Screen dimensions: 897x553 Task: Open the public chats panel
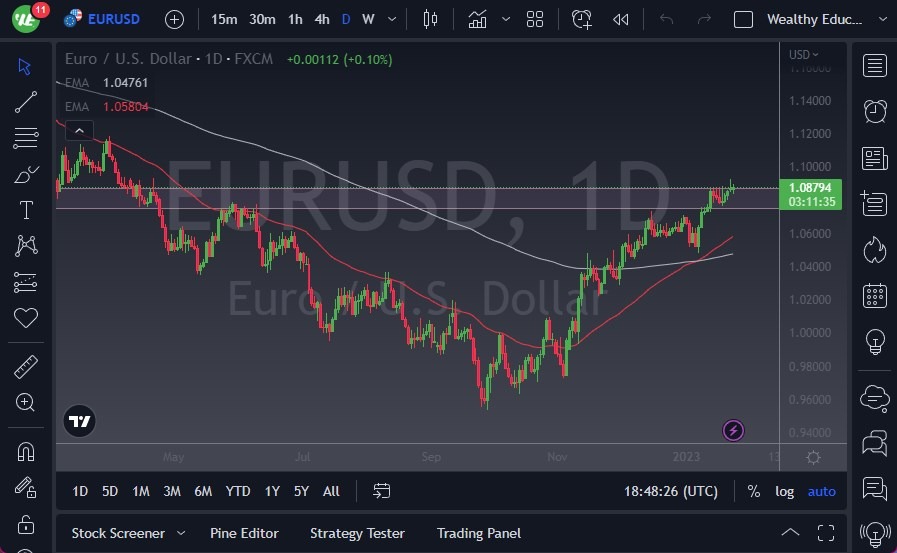coord(875,397)
